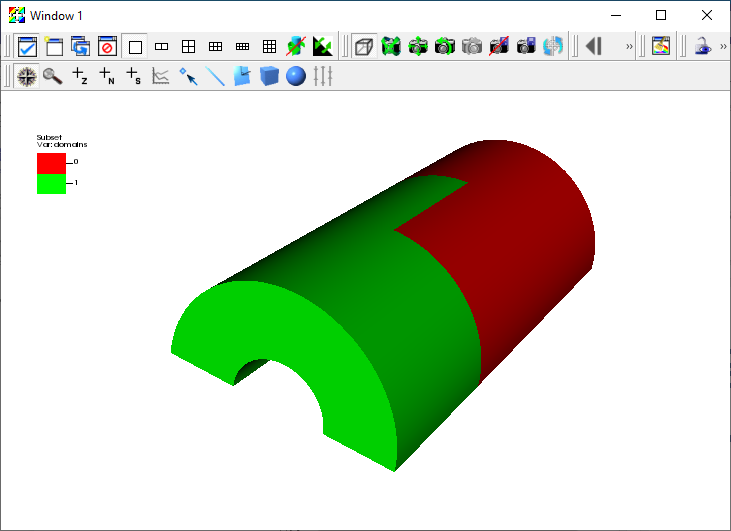The image size is (731, 531).
Task: Enable the blue sphere tool
Action: point(296,76)
